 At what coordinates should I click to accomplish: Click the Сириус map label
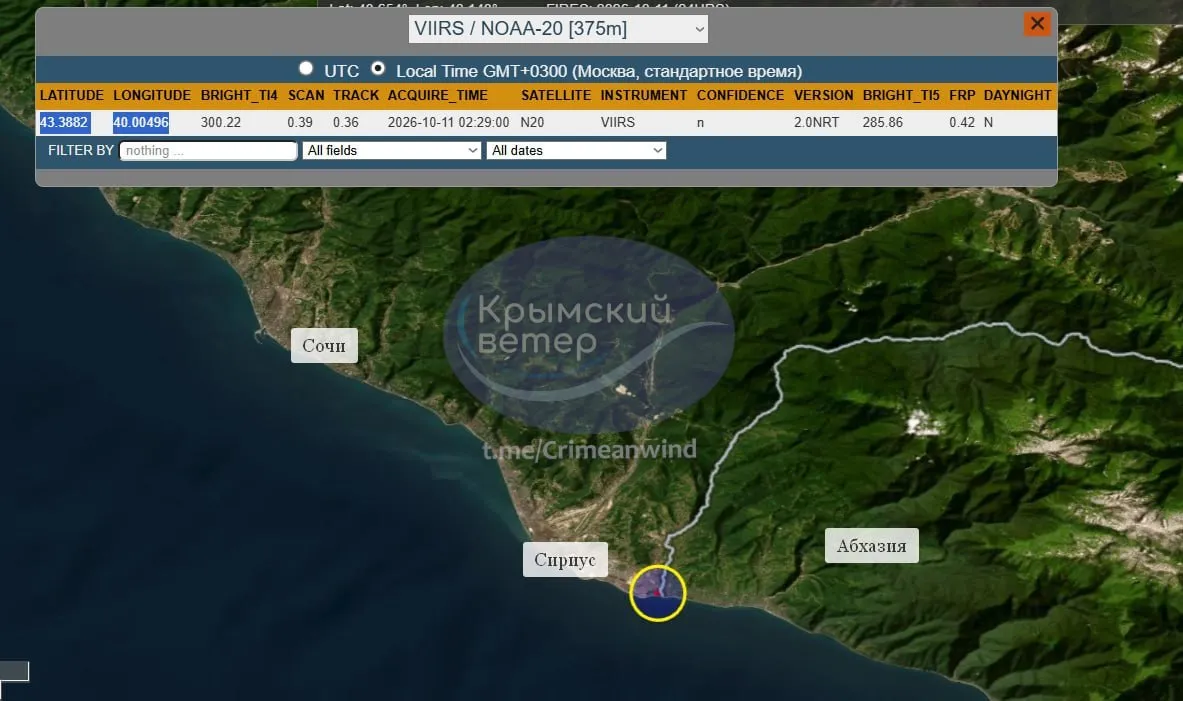565,559
